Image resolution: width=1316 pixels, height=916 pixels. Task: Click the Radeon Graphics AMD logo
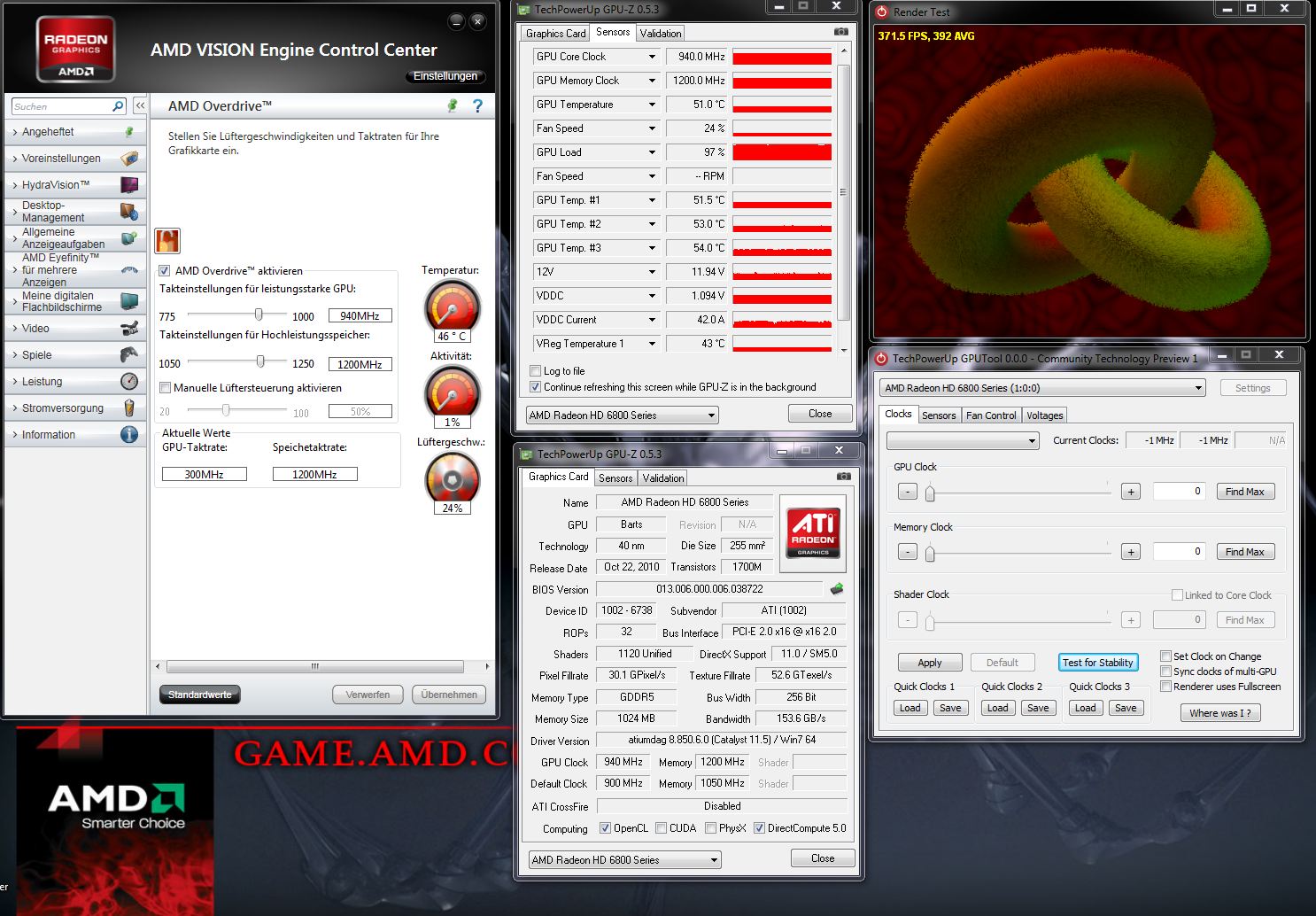76,50
